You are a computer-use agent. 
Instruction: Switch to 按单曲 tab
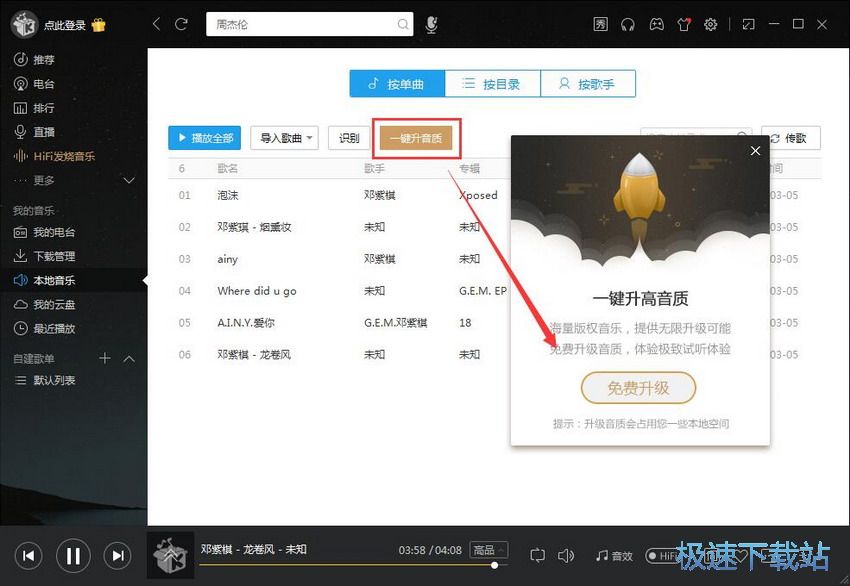(x=397, y=84)
